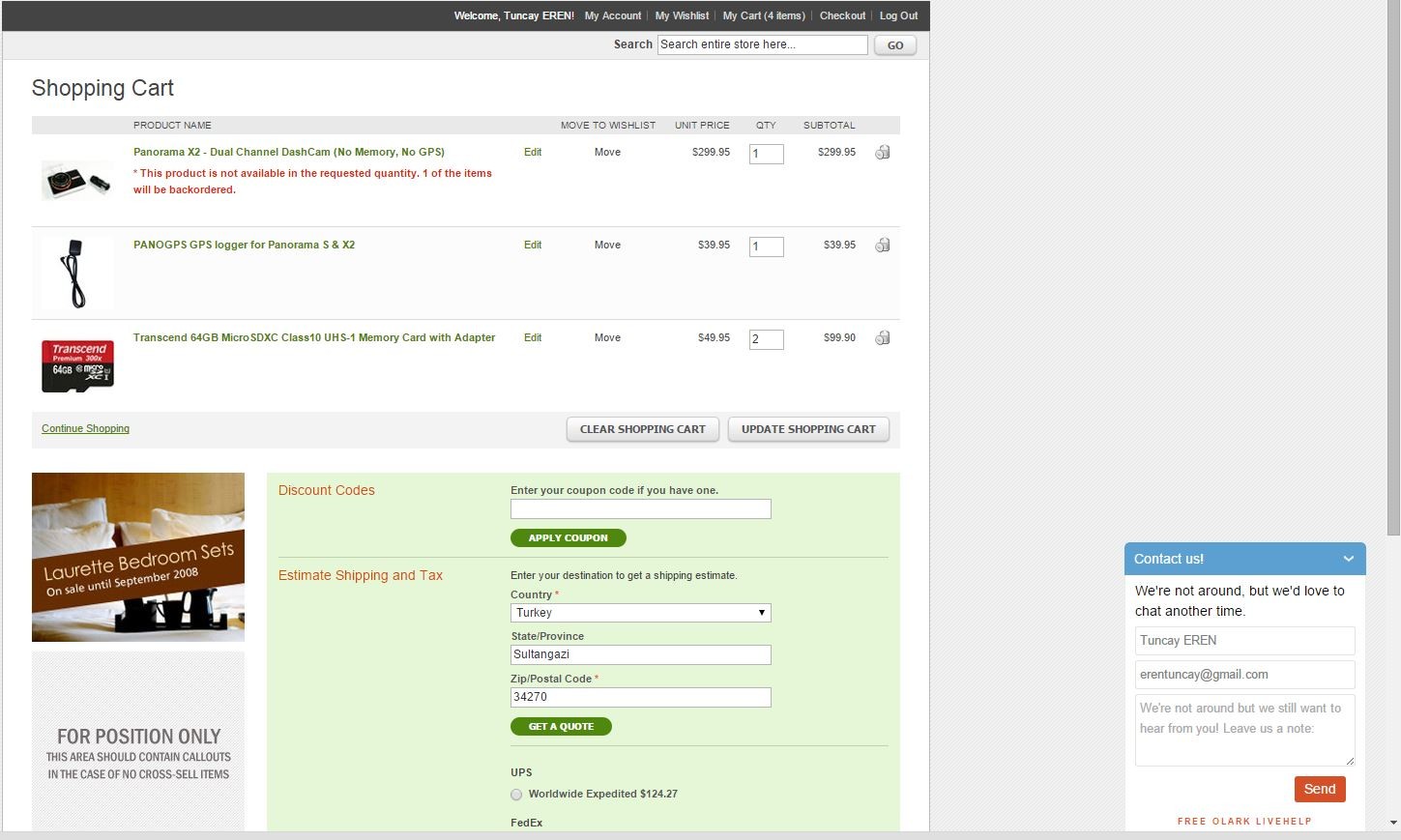
Task: Click the $299.95 subtotal for Panorama X2
Action: click(836, 152)
